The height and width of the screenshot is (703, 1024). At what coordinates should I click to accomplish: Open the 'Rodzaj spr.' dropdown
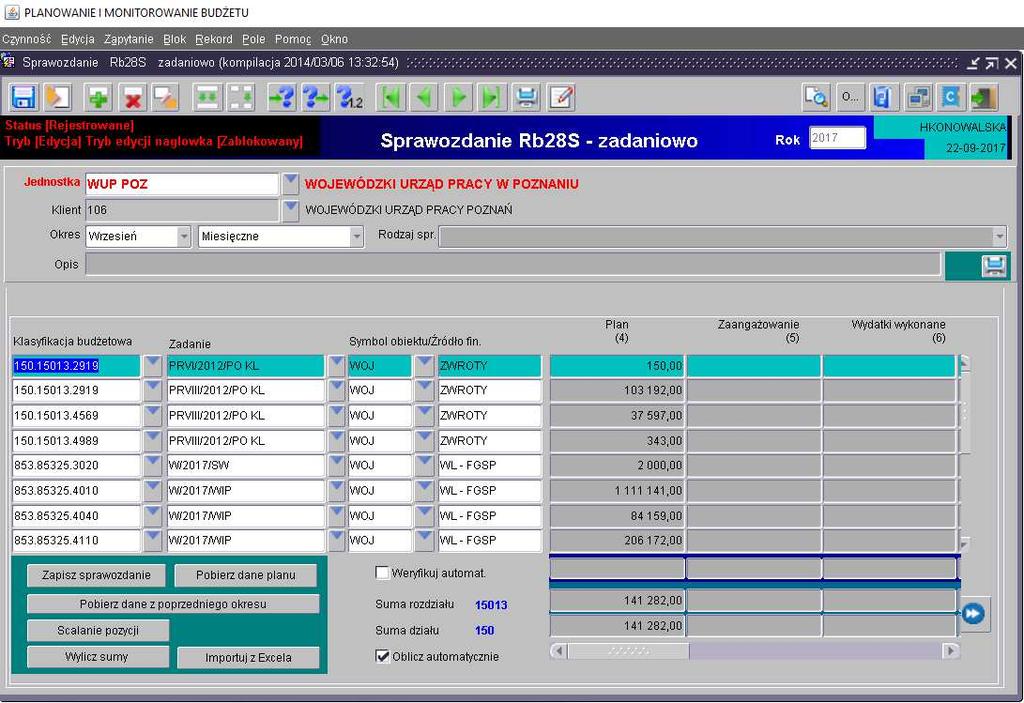999,236
